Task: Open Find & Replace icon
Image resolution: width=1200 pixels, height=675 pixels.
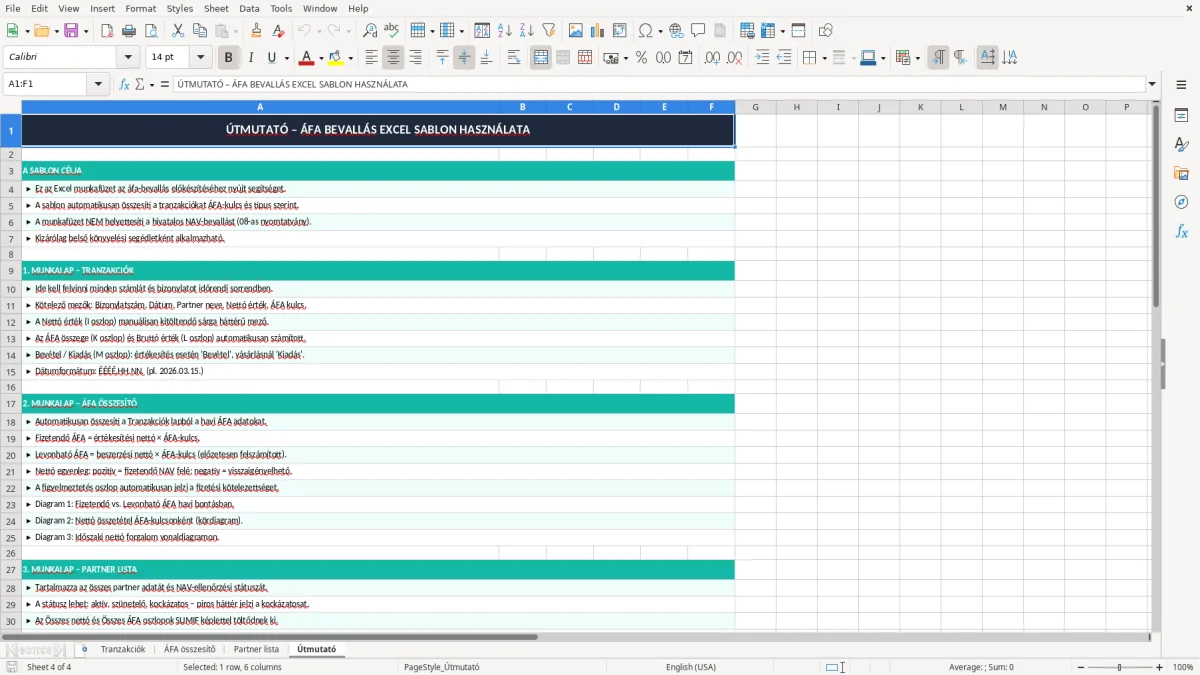Action: point(370,31)
